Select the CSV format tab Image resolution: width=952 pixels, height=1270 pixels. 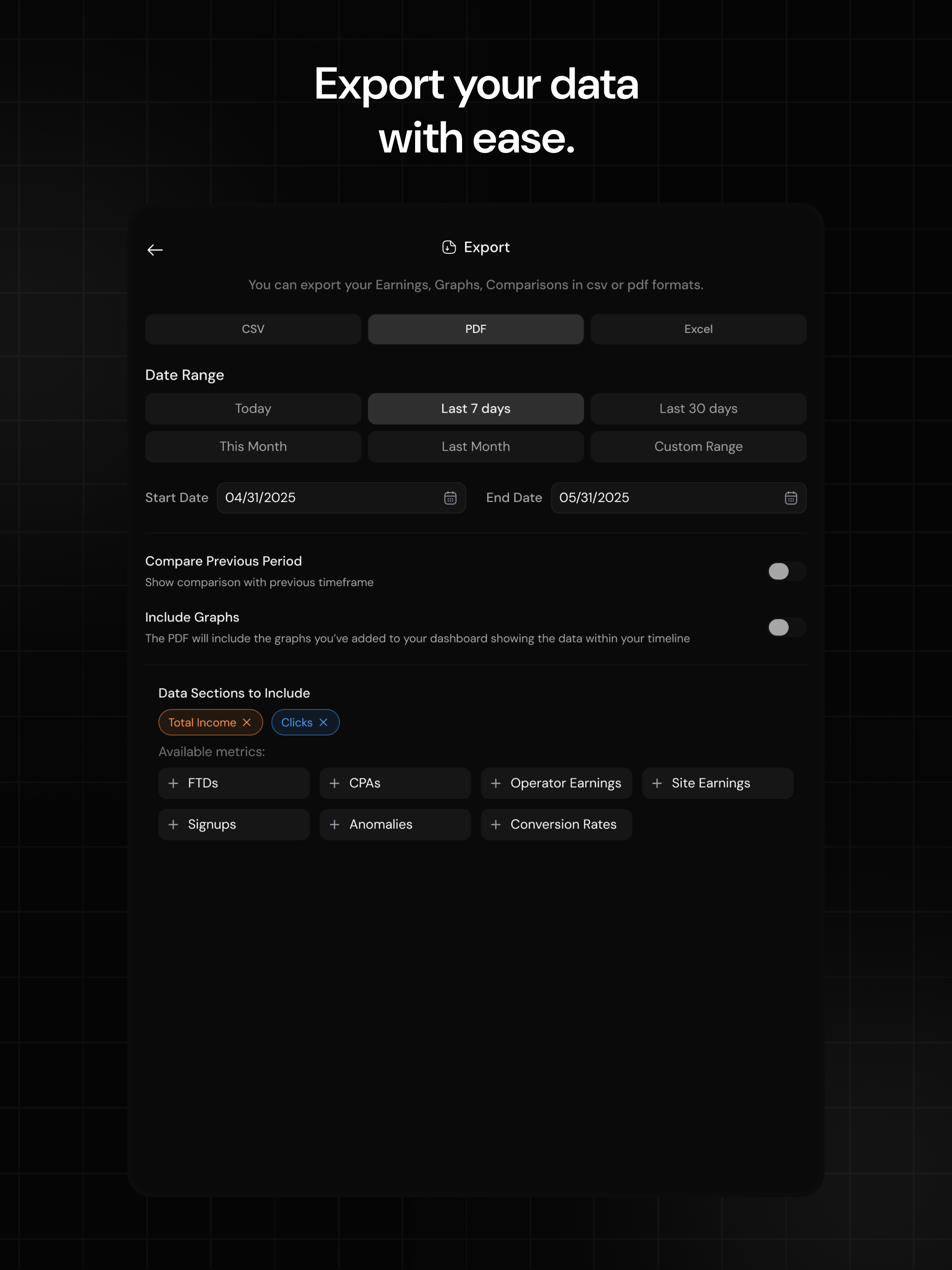[x=252, y=329]
